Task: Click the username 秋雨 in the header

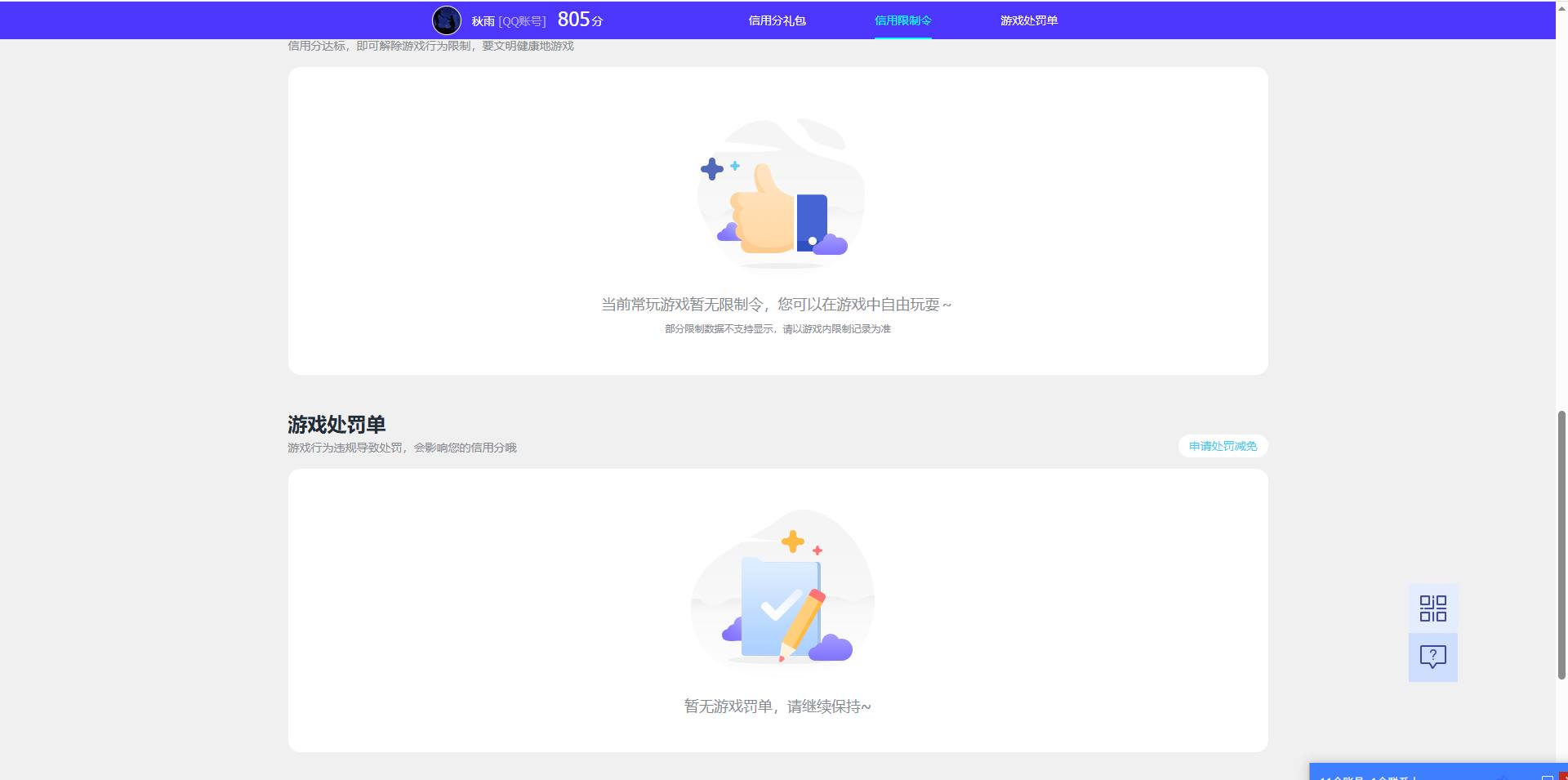Action: point(483,21)
